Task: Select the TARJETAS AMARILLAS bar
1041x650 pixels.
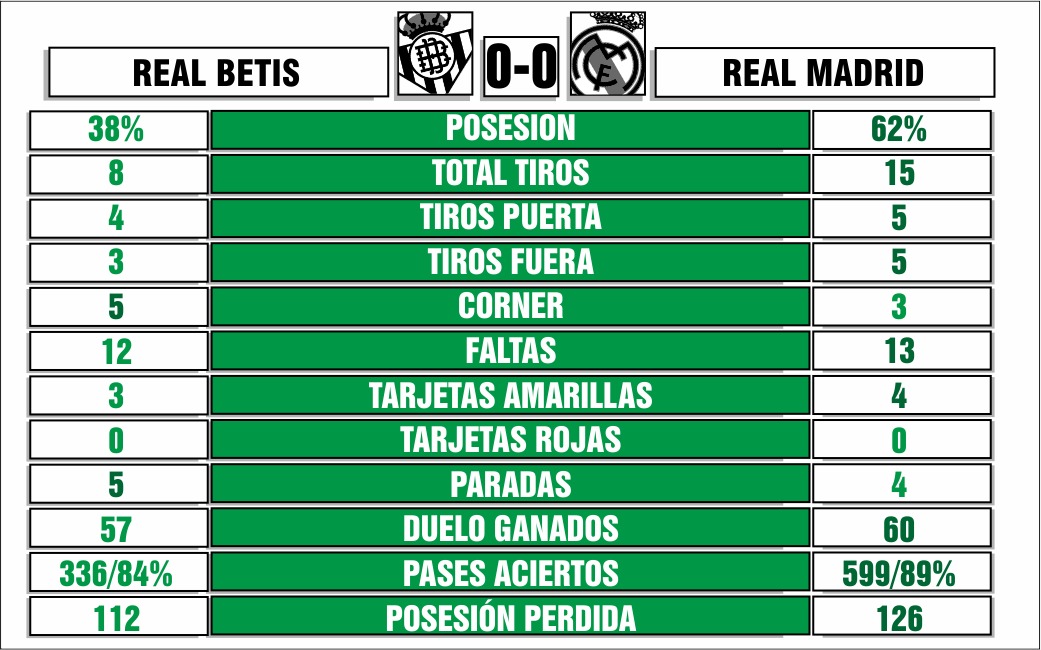Action: coord(510,395)
